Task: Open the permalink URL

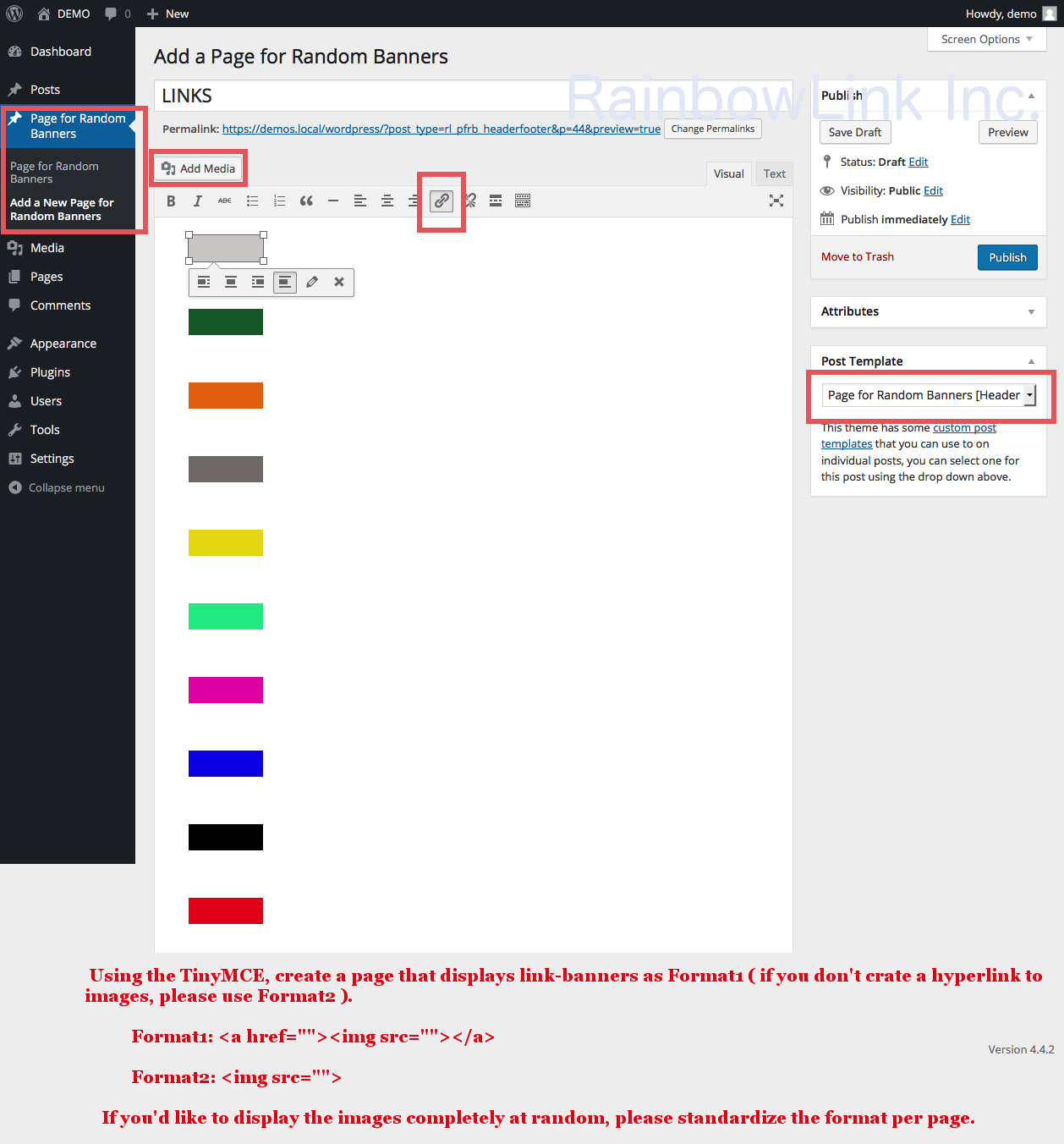Action: pyautogui.click(x=442, y=129)
